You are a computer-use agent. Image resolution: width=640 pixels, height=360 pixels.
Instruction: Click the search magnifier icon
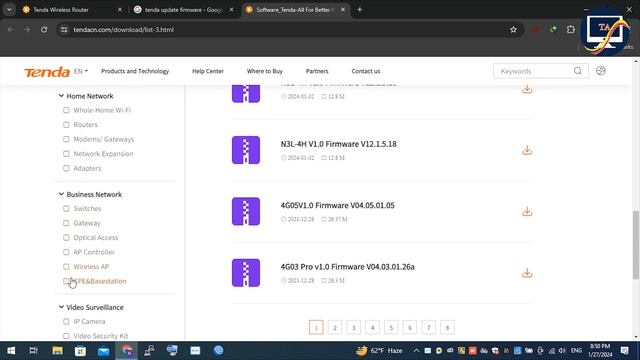578,71
